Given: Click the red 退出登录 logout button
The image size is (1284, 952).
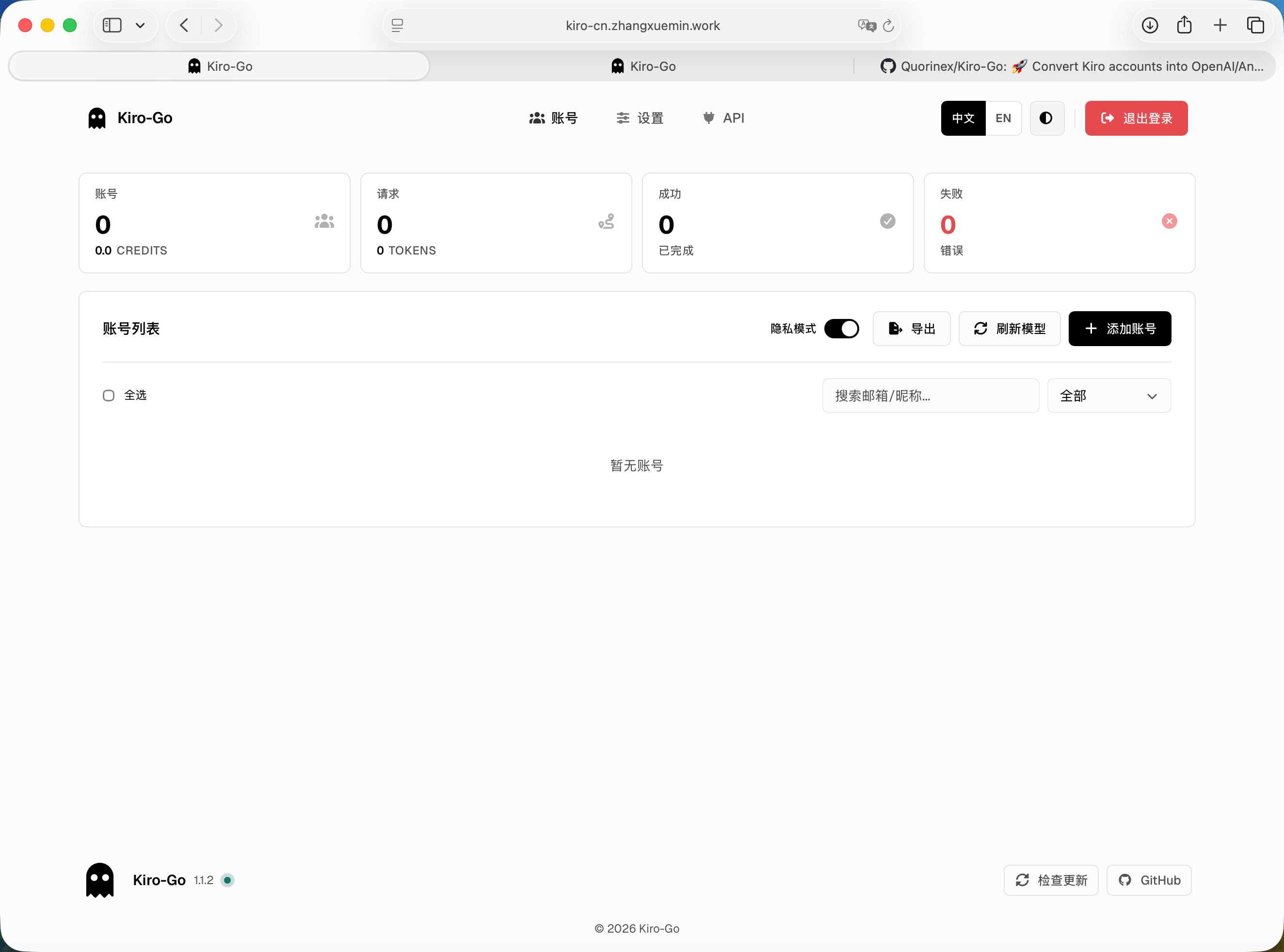Looking at the screenshot, I should tap(1136, 118).
